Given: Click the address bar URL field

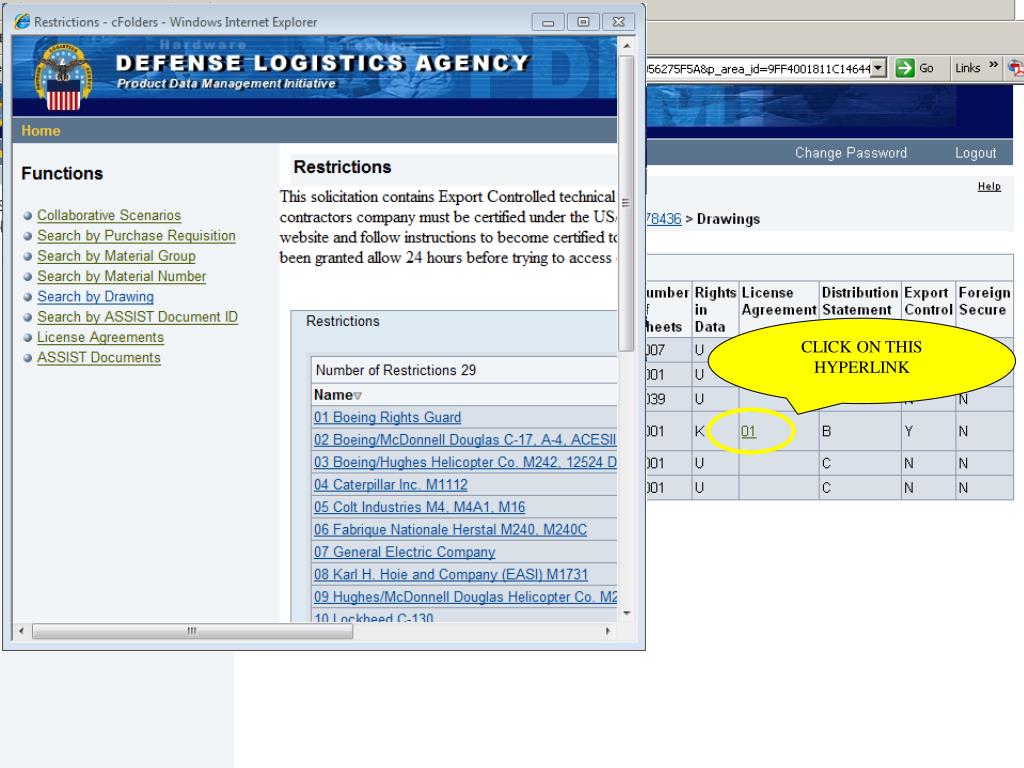Looking at the screenshot, I should click(759, 69).
